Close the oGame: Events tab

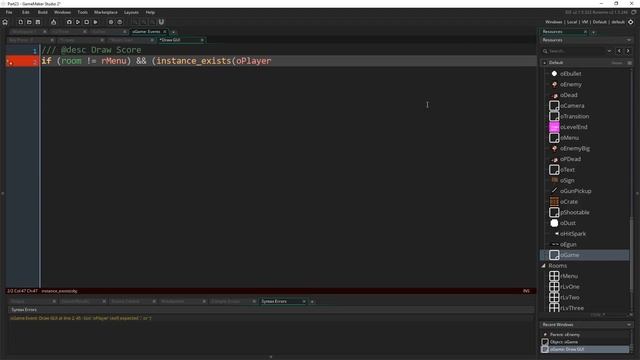pyautogui.click(x=165, y=32)
